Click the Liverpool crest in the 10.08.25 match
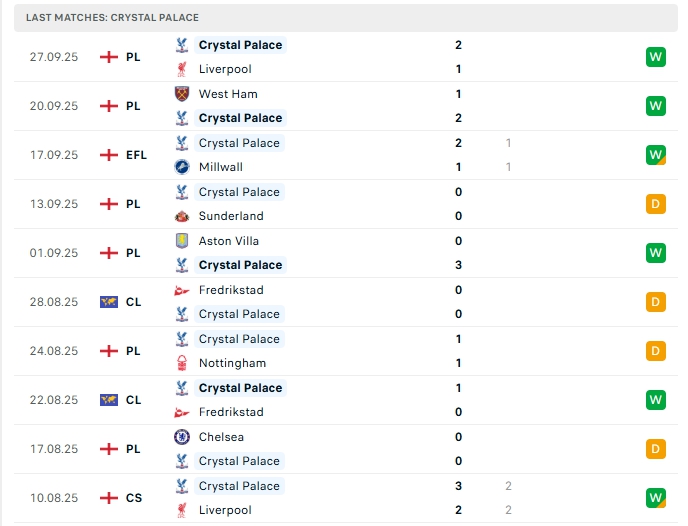The height and width of the screenshot is (526, 688). [x=182, y=510]
